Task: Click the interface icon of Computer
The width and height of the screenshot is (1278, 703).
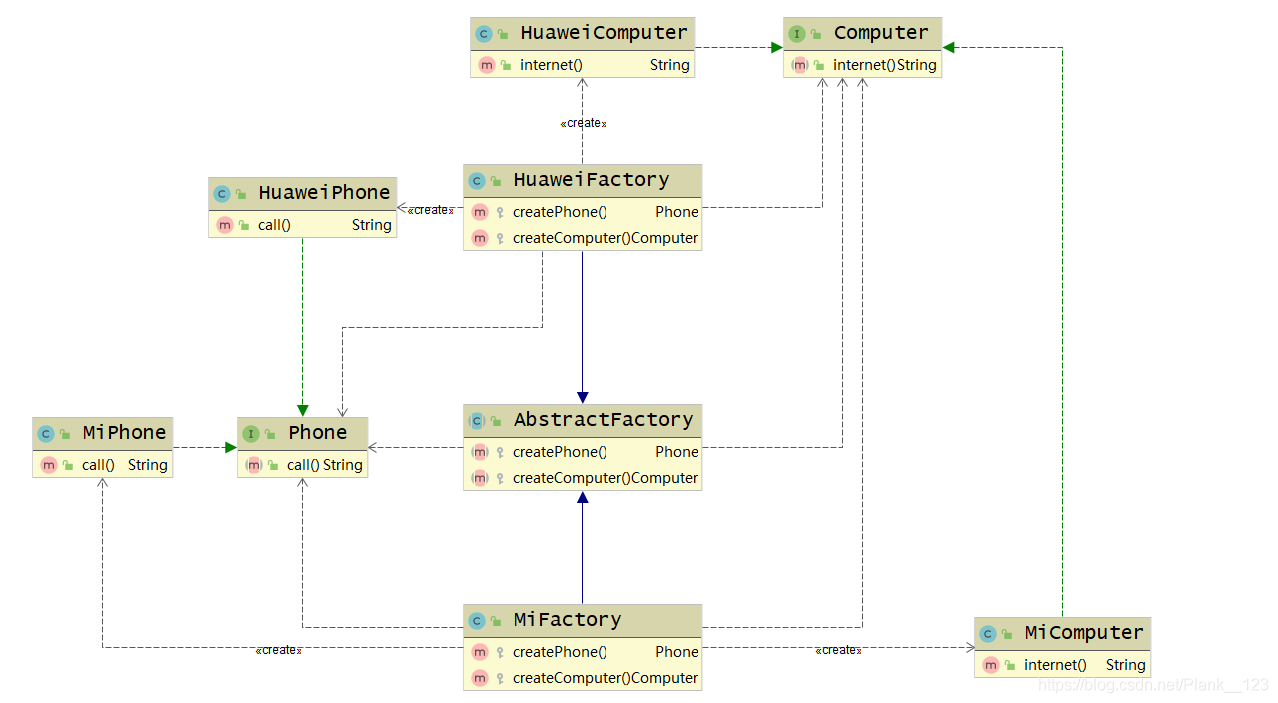Action: click(x=797, y=34)
